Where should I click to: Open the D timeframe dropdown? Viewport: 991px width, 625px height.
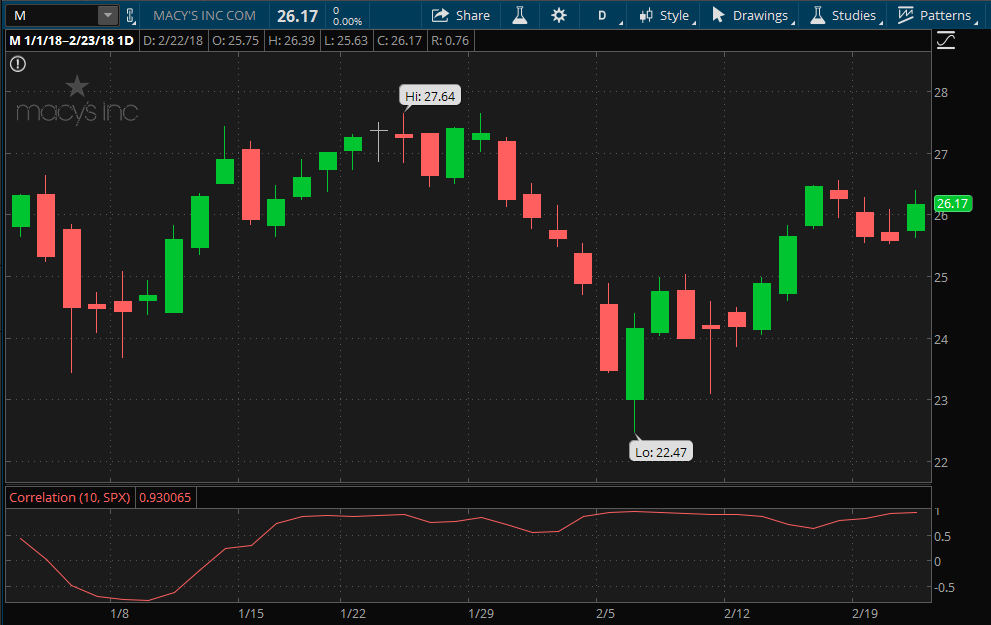pyautogui.click(x=604, y=15)
